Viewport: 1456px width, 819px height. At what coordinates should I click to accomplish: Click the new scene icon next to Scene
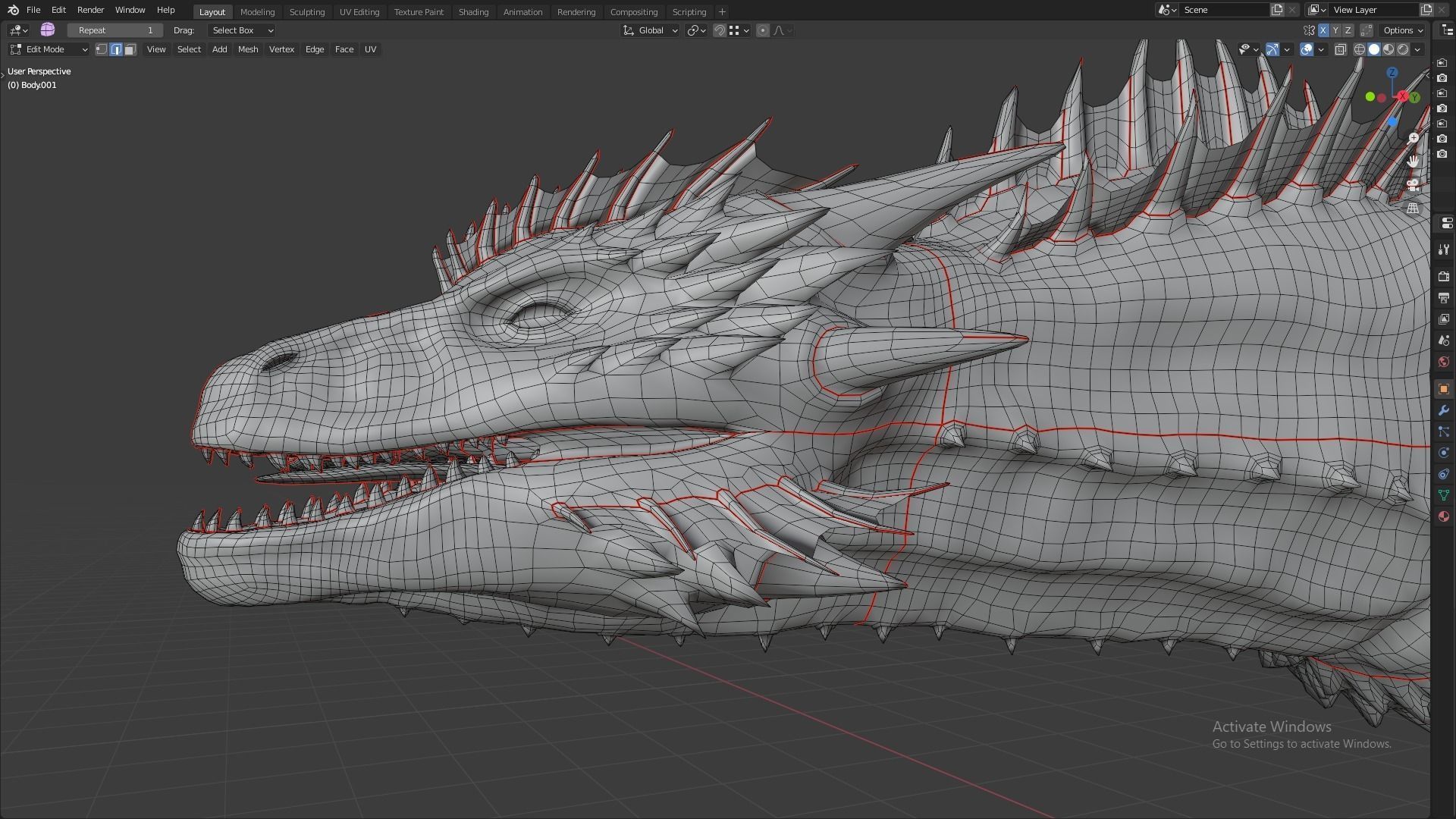click(1277, 10)
